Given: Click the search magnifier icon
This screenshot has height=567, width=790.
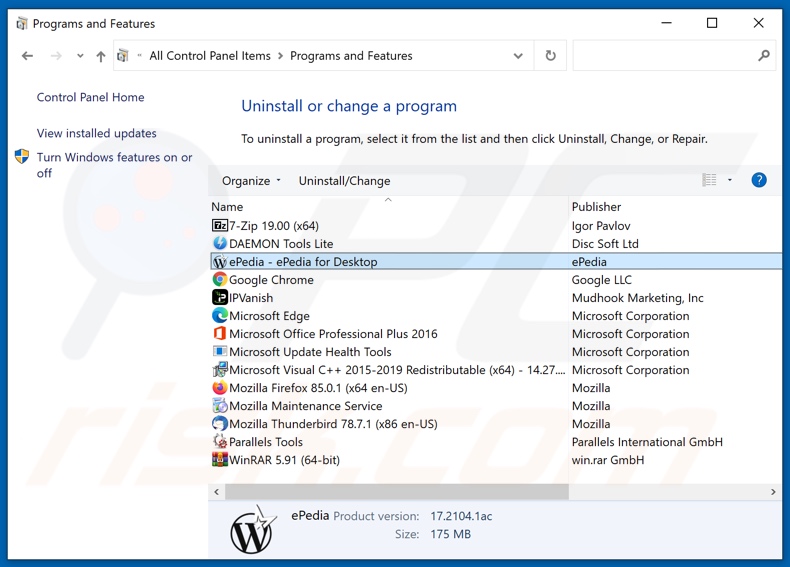Looking at the screenshot, I should 764,55.
